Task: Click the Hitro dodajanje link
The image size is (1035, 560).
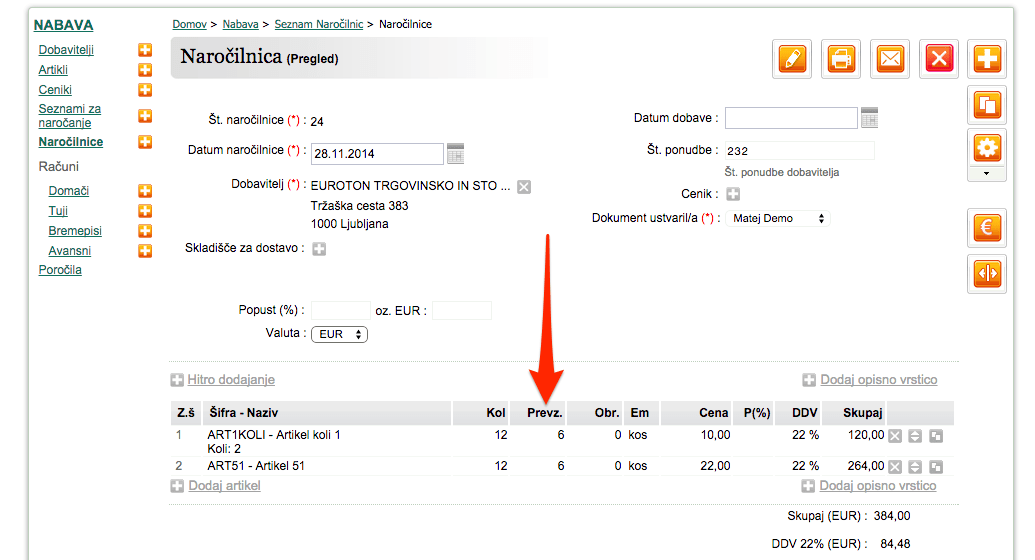Action: [x=231, y=380]
